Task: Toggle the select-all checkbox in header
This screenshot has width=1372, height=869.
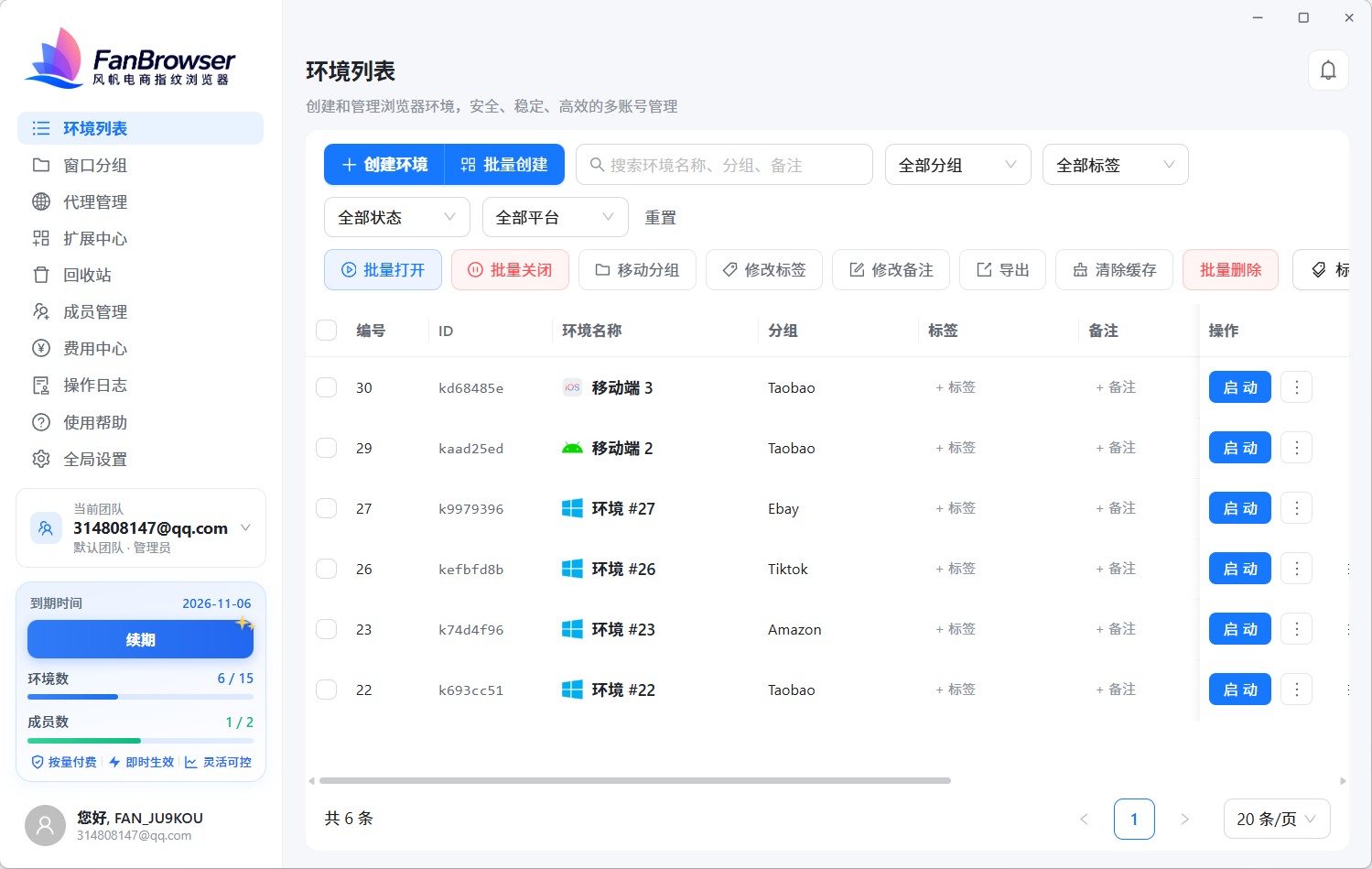Action: 327,331
